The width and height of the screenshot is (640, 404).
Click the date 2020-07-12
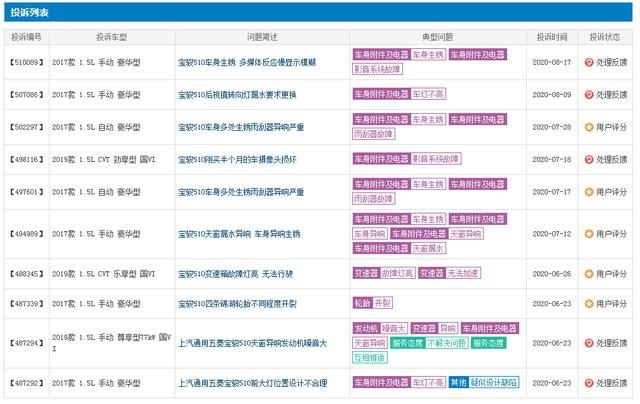[x=552, y=234]
